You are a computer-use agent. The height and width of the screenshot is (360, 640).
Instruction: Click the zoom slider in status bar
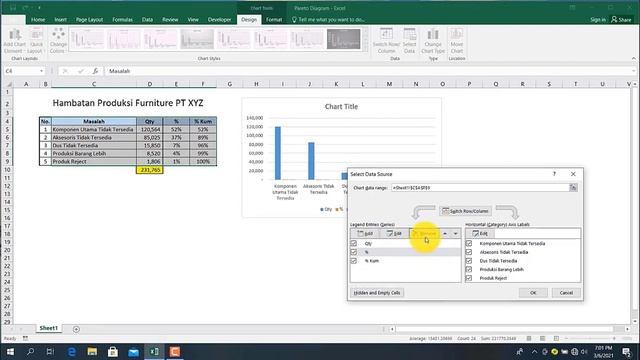[590, 338]
